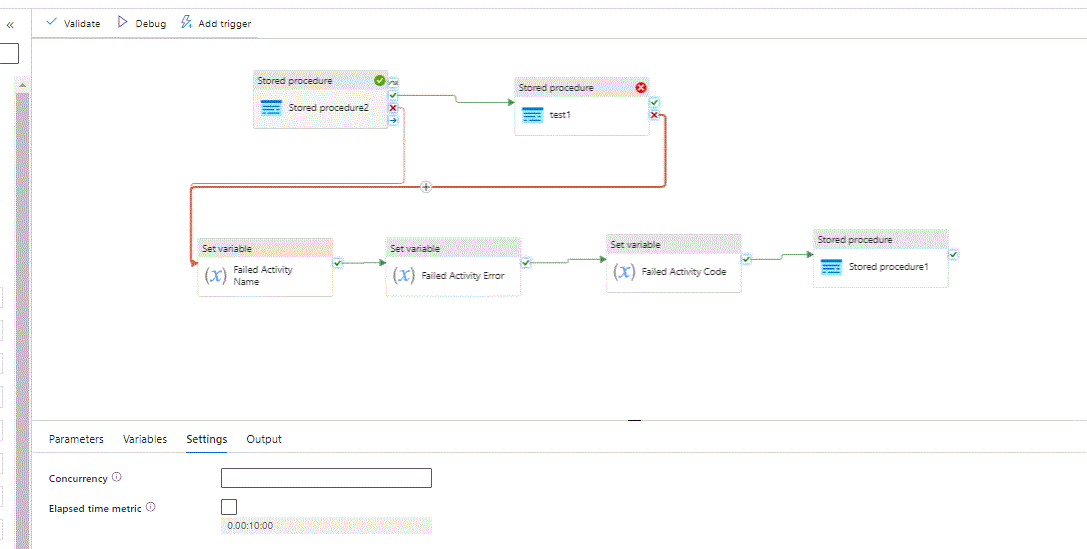Viewport: 1087px width, 549px height.
Task: Collapse the left side panel
Action: pos(10,25)
